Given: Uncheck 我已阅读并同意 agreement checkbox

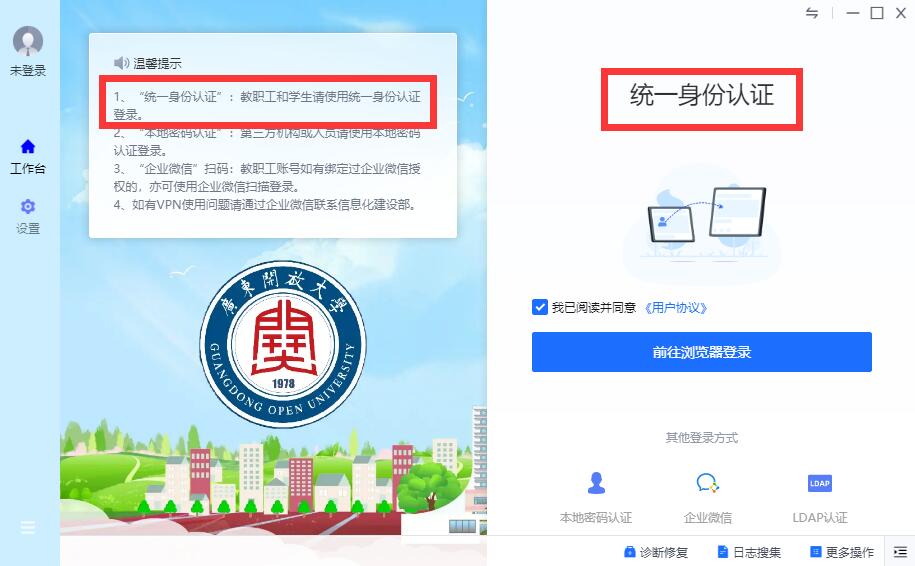Looking at the screenshot, I should (540, 307).
